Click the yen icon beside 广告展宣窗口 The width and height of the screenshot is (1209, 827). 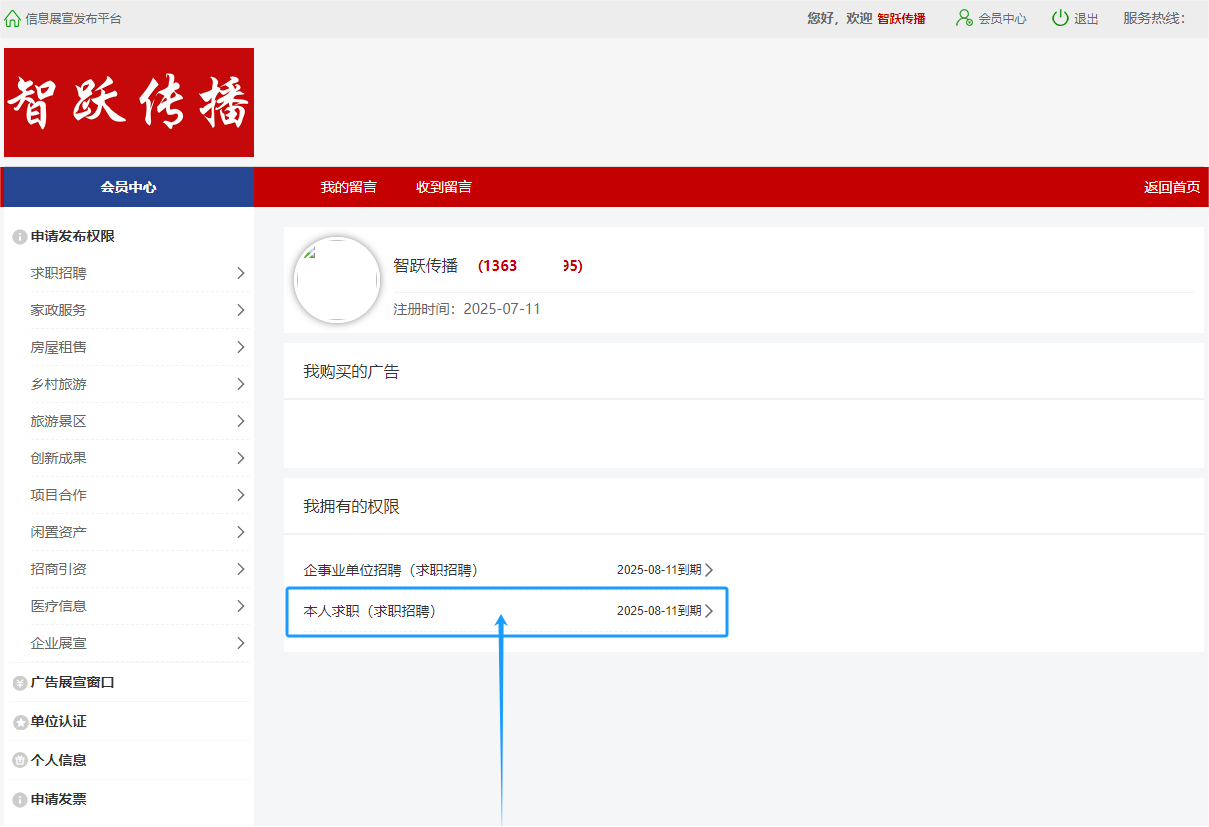[x=19, y=683]
